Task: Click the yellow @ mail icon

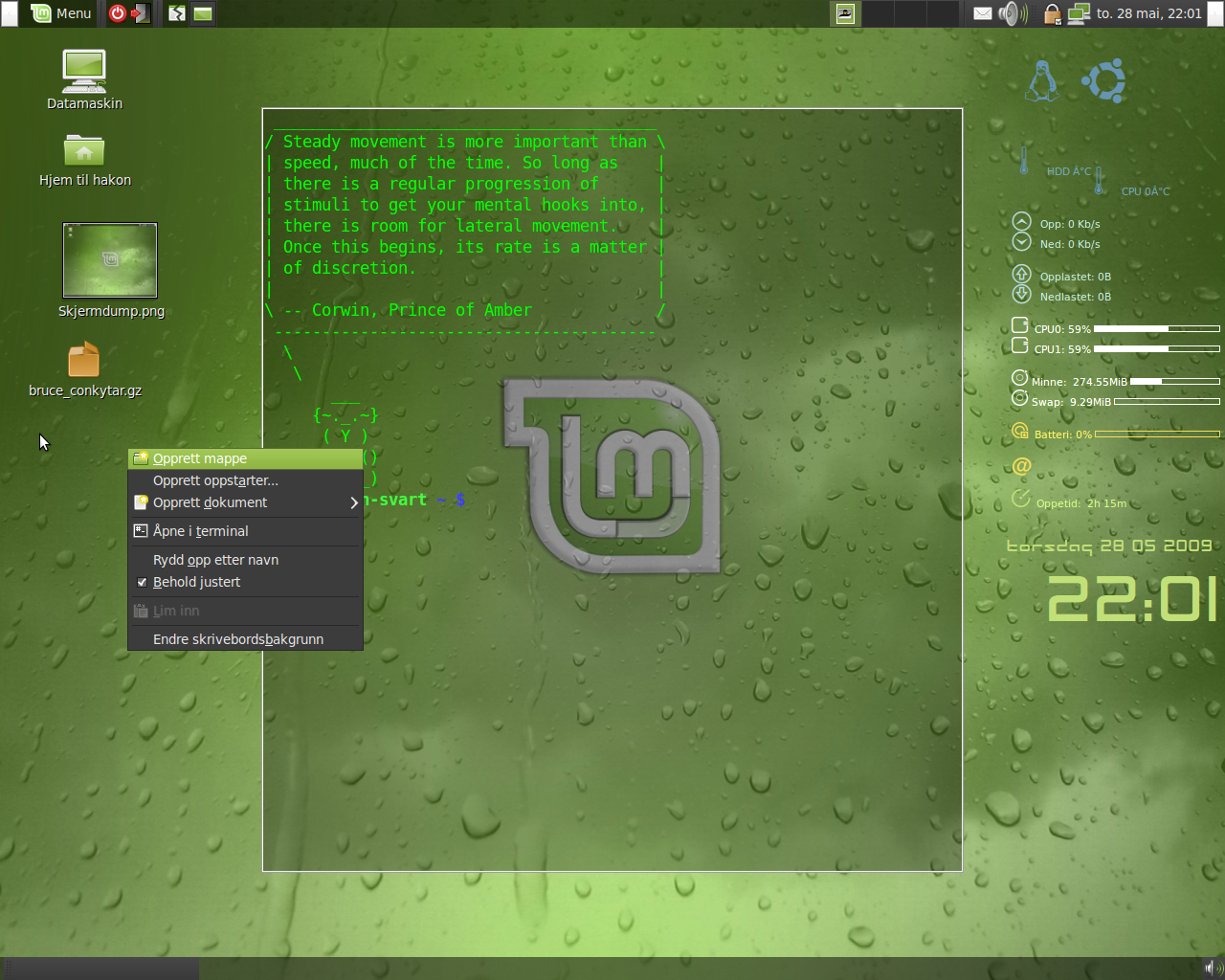Action: pos(1021,466)
